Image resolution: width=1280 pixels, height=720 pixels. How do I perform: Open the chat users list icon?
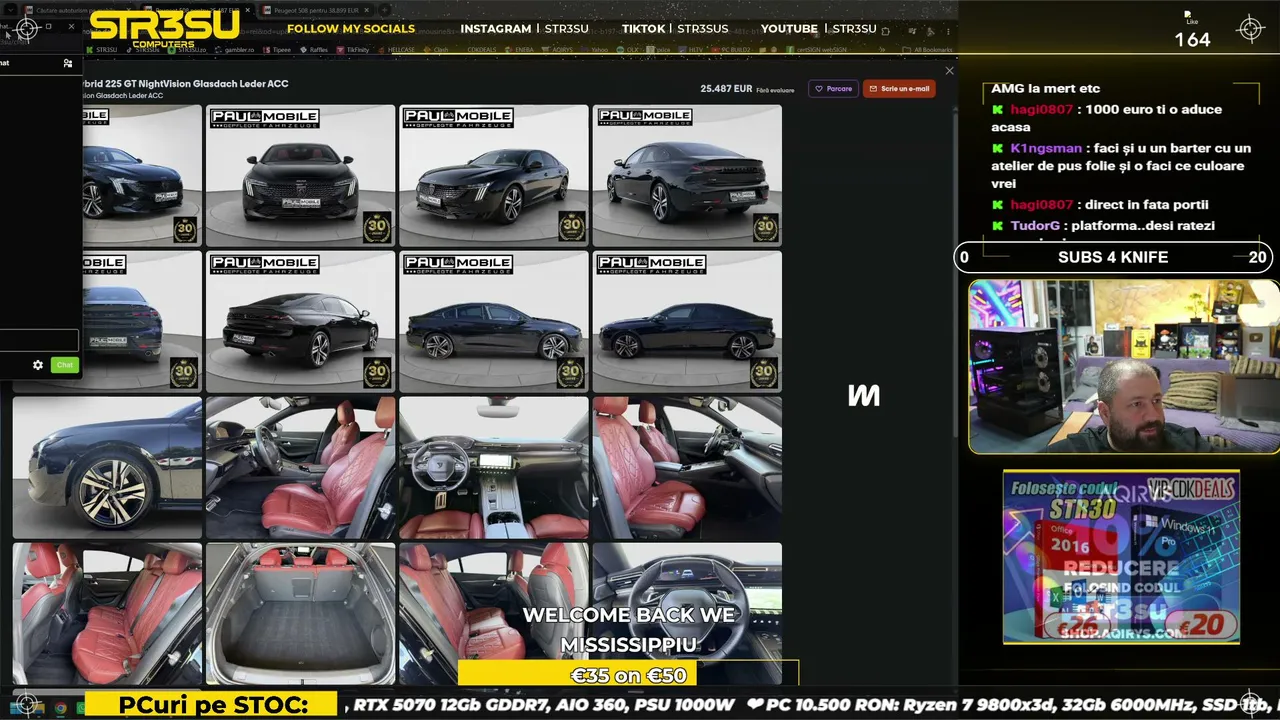[68, 63]
